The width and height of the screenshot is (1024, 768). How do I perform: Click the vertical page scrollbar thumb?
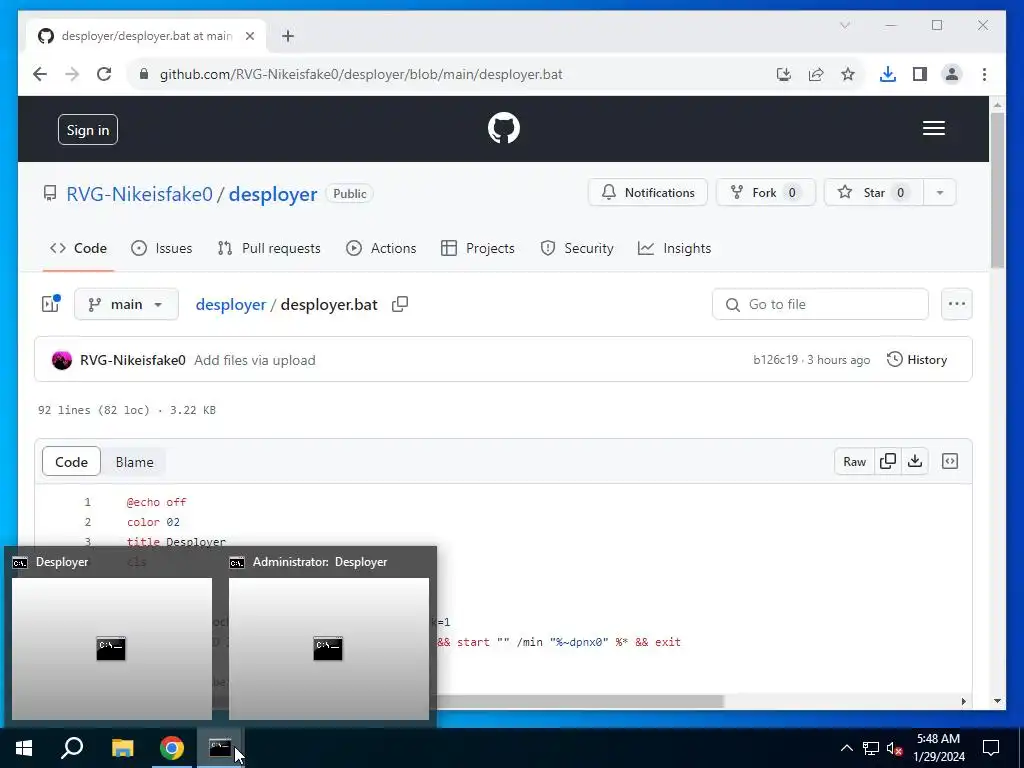[997, 189]
